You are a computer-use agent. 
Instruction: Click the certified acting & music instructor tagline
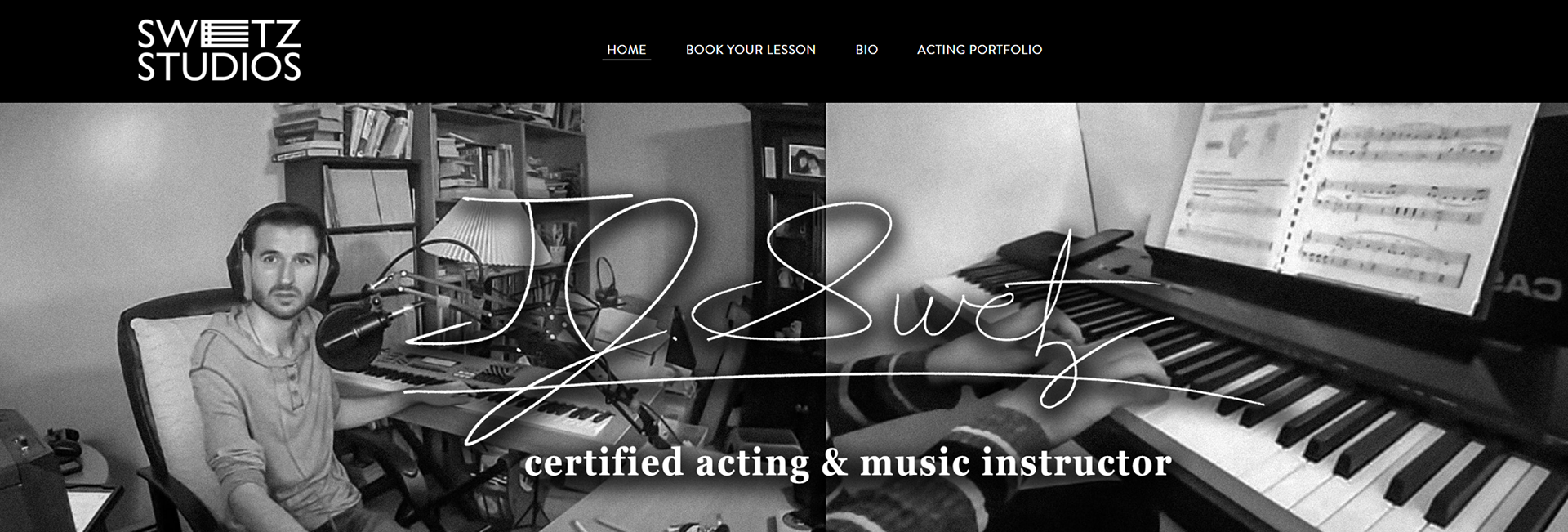coord(848,463)
